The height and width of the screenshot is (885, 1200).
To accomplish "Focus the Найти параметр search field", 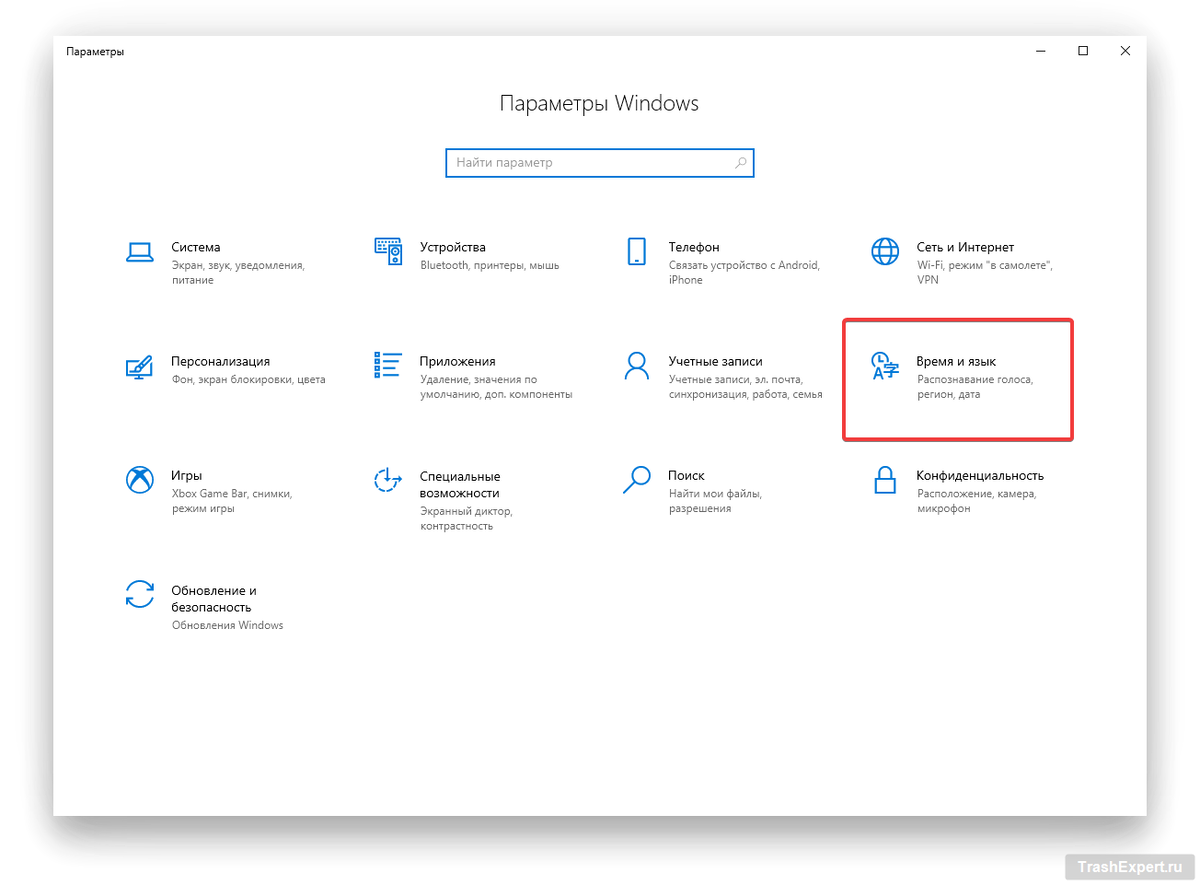I will (x=600, y=163).
